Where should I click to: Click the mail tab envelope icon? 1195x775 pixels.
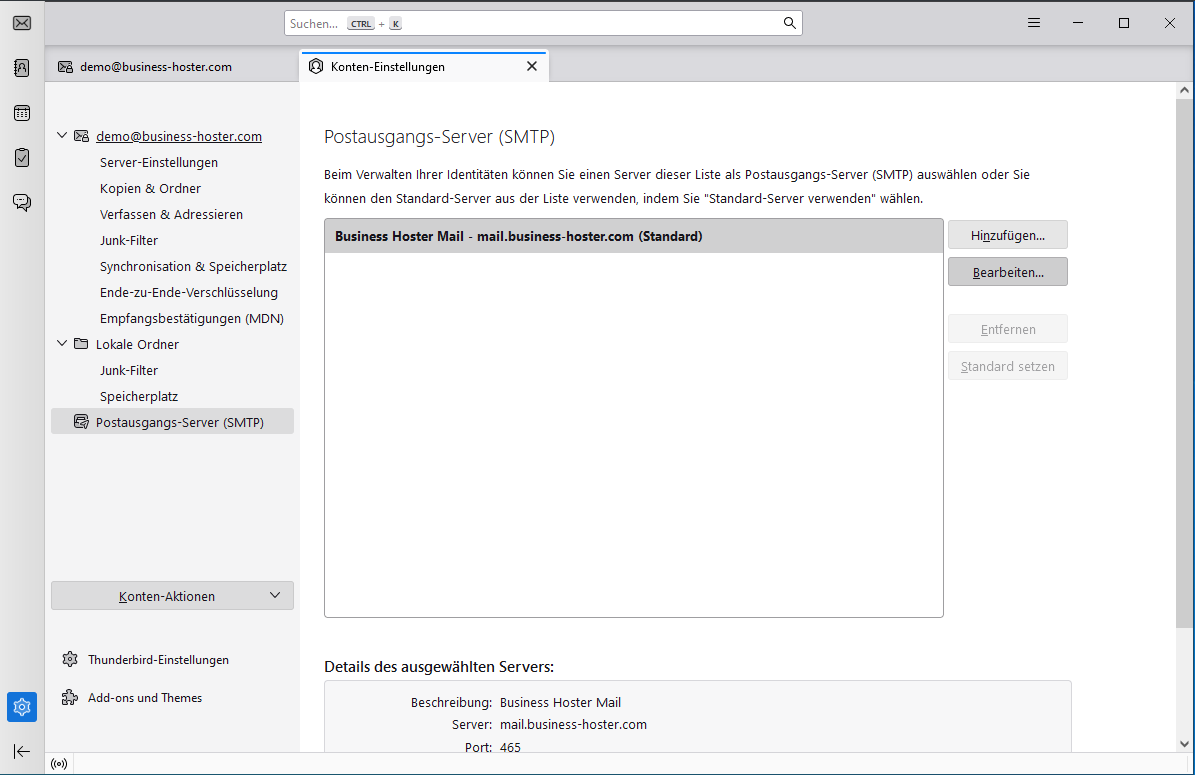(66, 66)
